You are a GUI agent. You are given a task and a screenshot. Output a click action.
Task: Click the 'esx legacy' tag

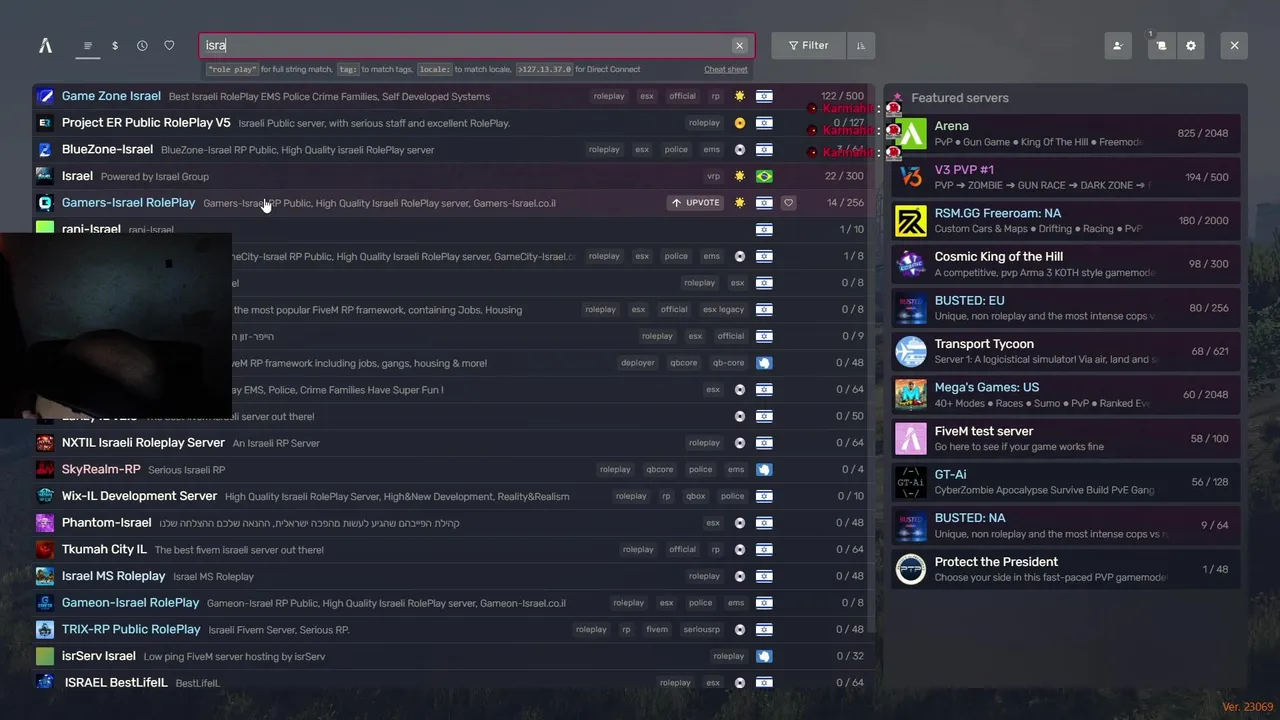(x=724, y=309)
